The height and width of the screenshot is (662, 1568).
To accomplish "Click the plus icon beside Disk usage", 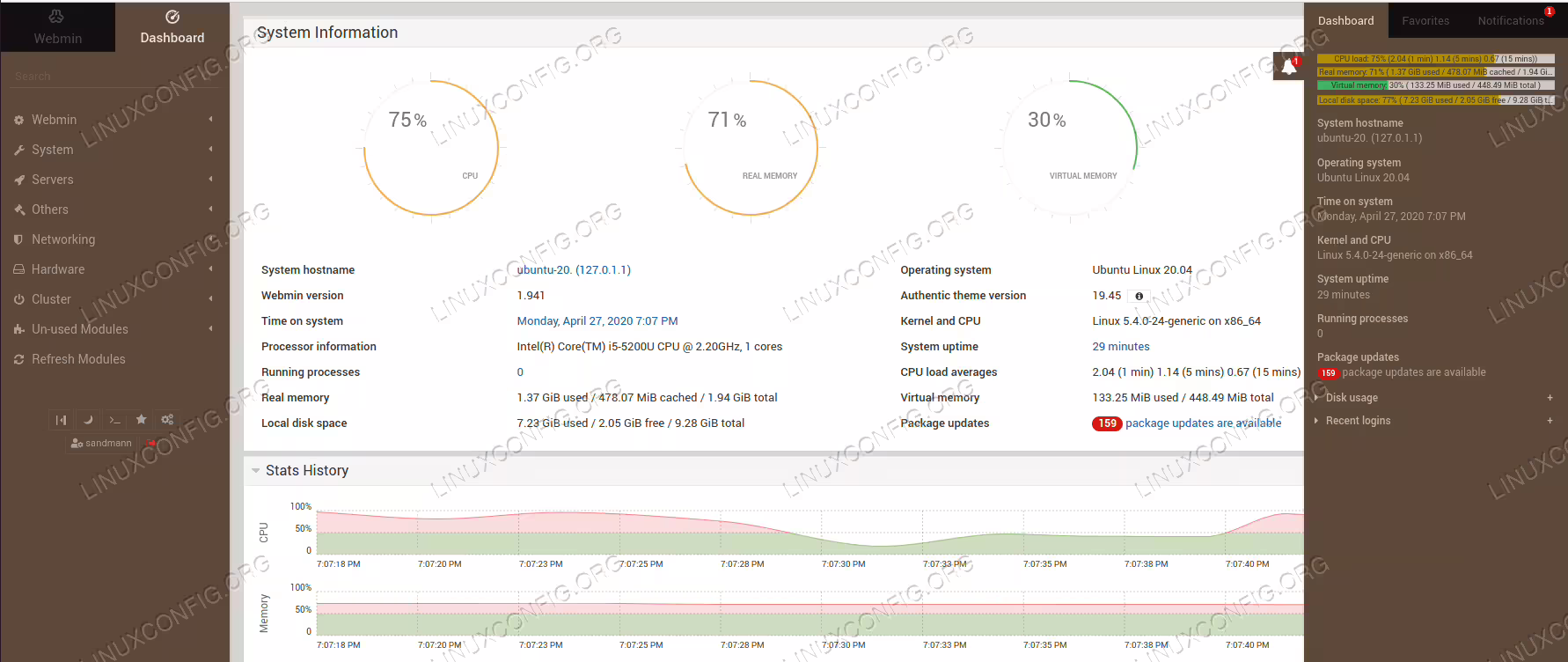I will click(1550, 398).
